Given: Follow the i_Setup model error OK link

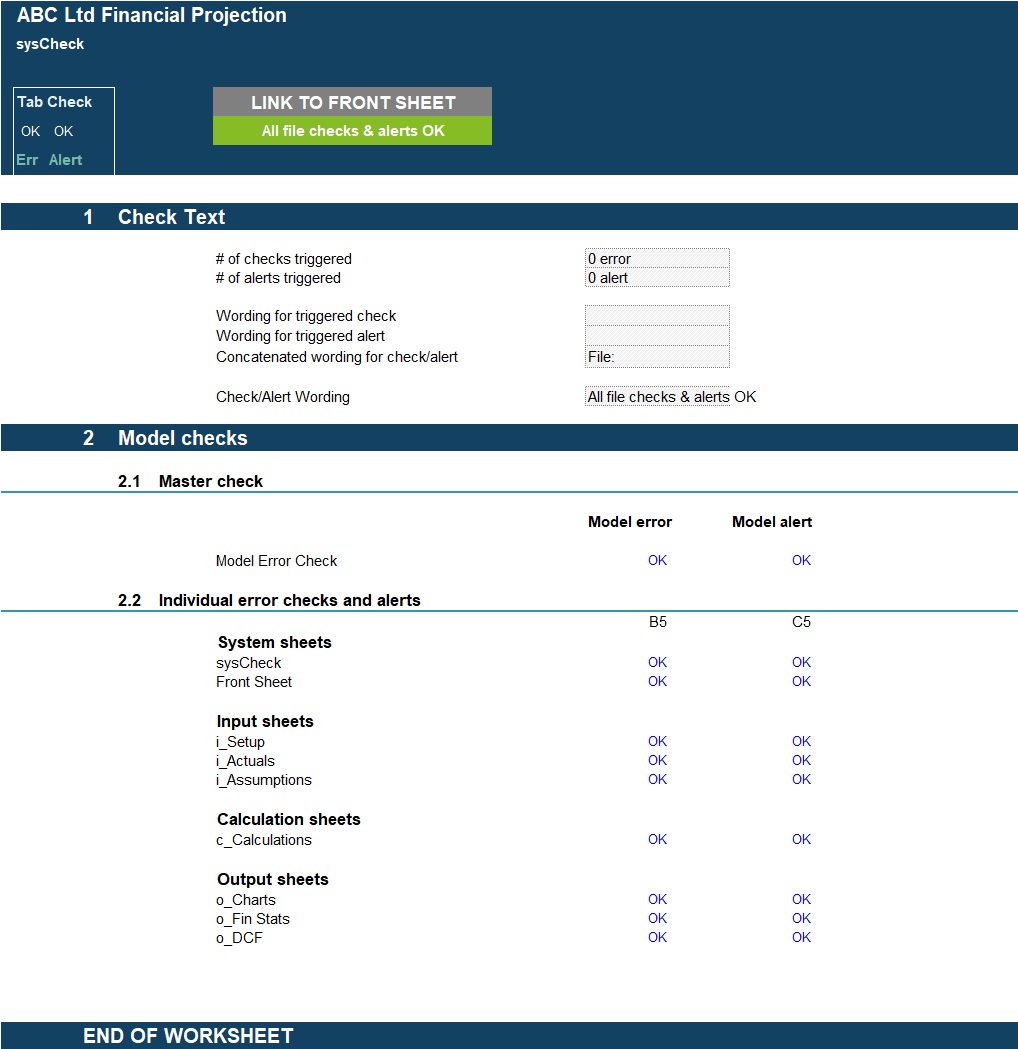Looking at the screenshot, I should click(657, 742).
